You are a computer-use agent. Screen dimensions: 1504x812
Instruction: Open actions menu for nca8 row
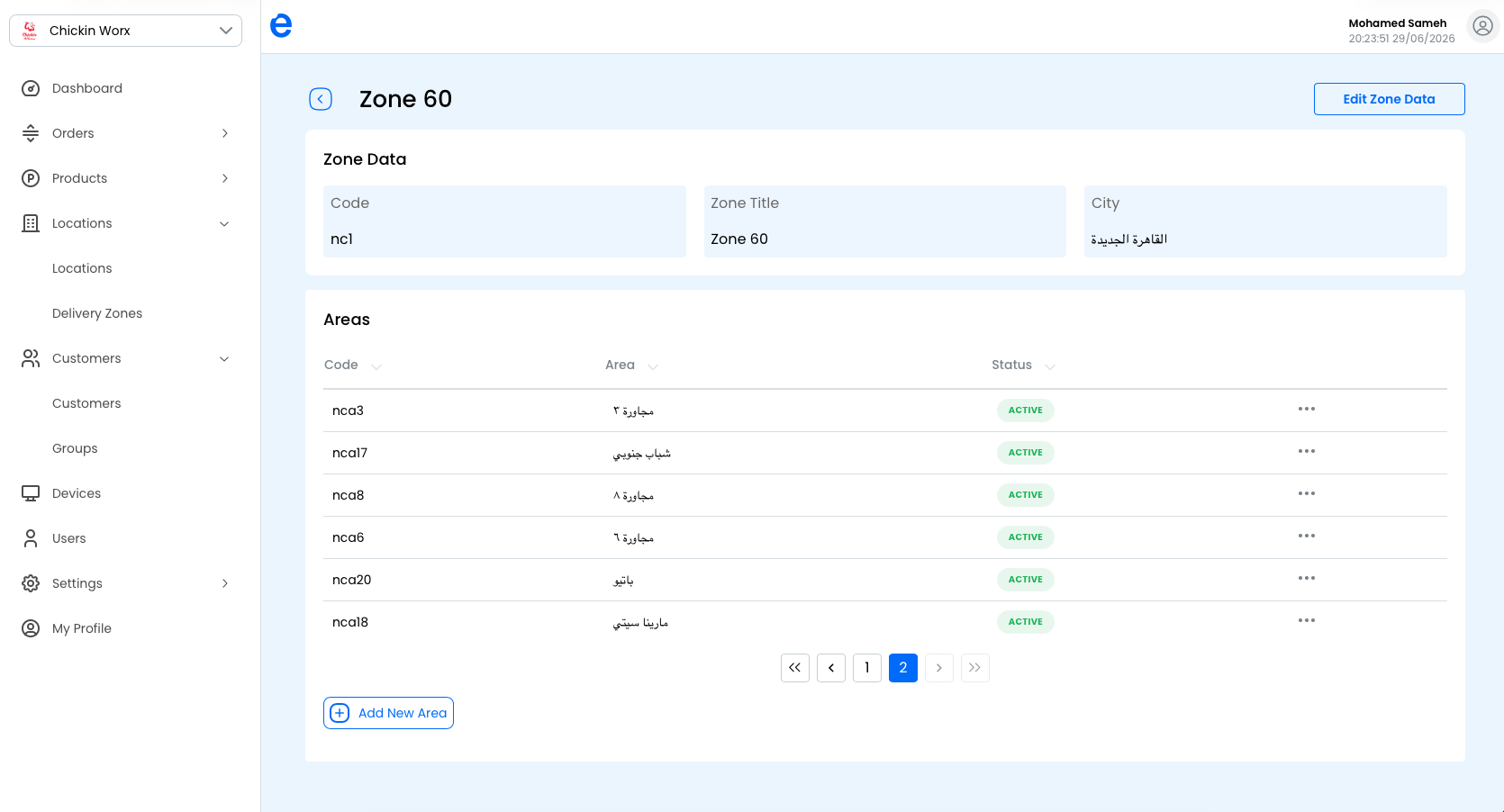pos(1307,493)
